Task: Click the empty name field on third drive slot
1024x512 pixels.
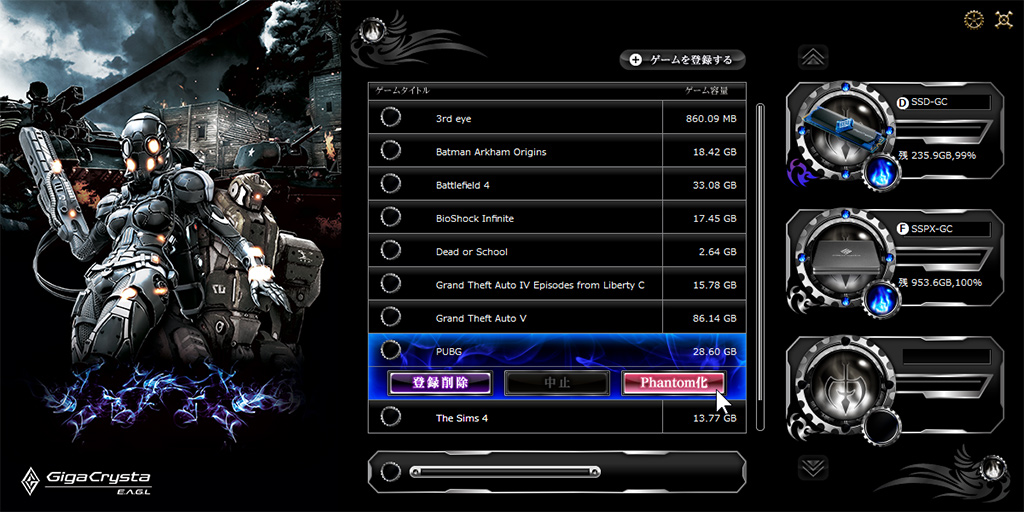Action: coord(946,357)
